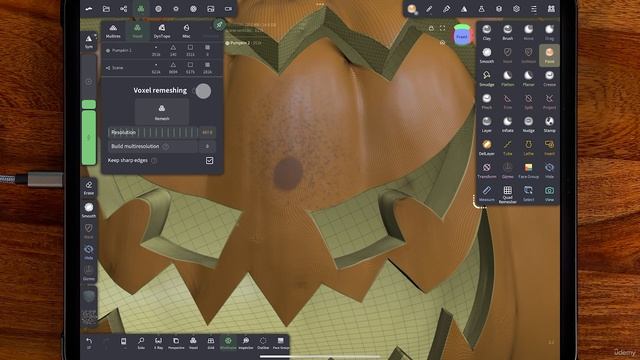Select the Lathe tool
The image size is (640, 360).
[x=529, y=147]
